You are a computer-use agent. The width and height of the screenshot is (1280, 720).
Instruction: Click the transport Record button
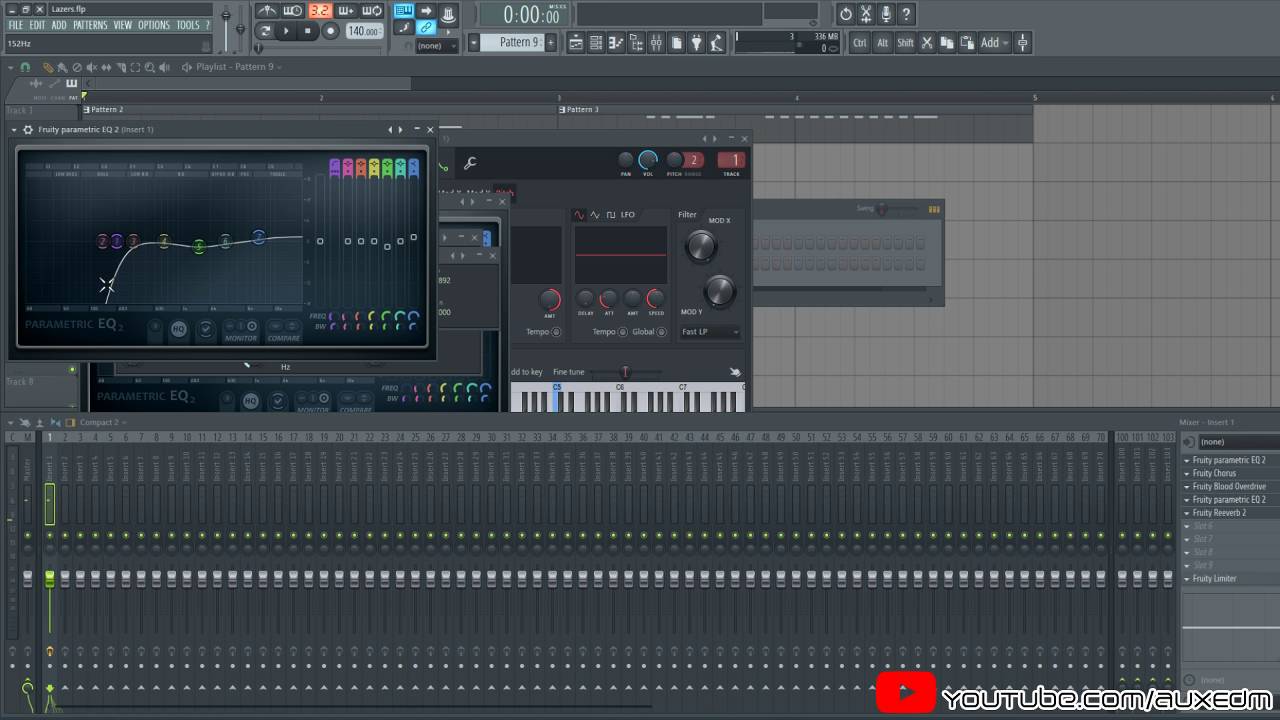point(330,31)
